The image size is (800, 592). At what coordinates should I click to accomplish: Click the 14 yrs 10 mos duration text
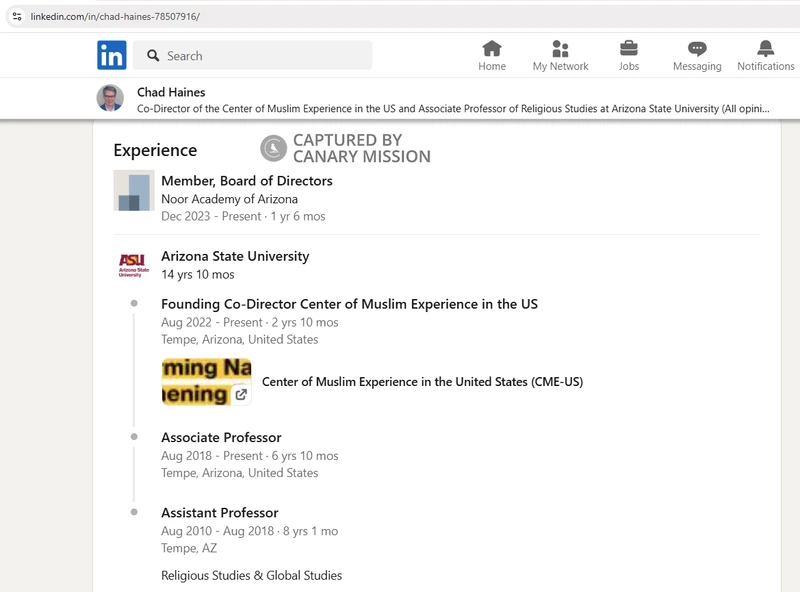198,275
